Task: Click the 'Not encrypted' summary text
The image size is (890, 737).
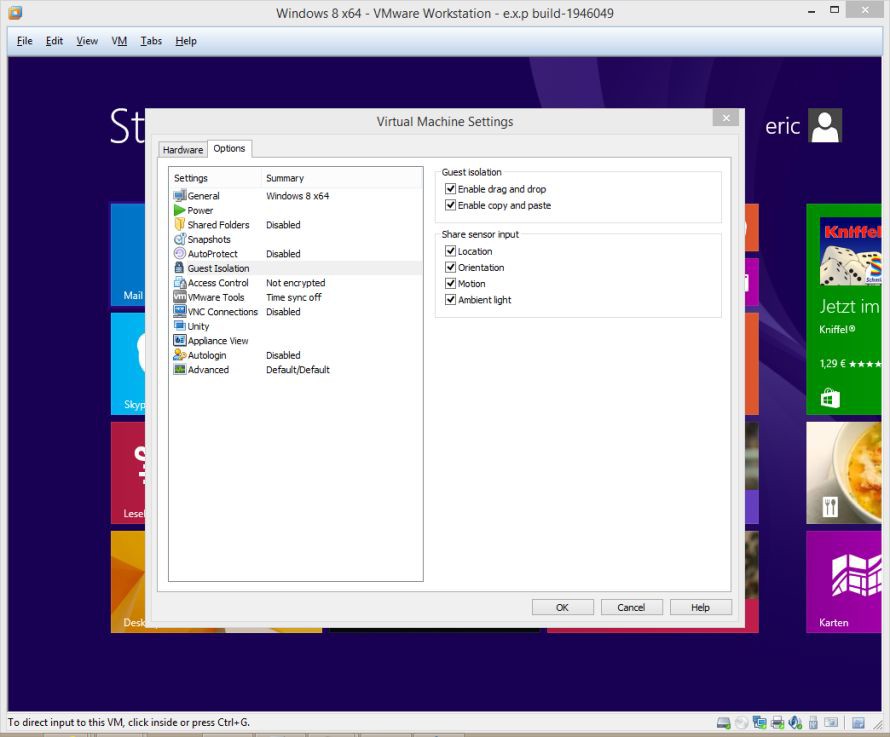Action: pos(296,283)
